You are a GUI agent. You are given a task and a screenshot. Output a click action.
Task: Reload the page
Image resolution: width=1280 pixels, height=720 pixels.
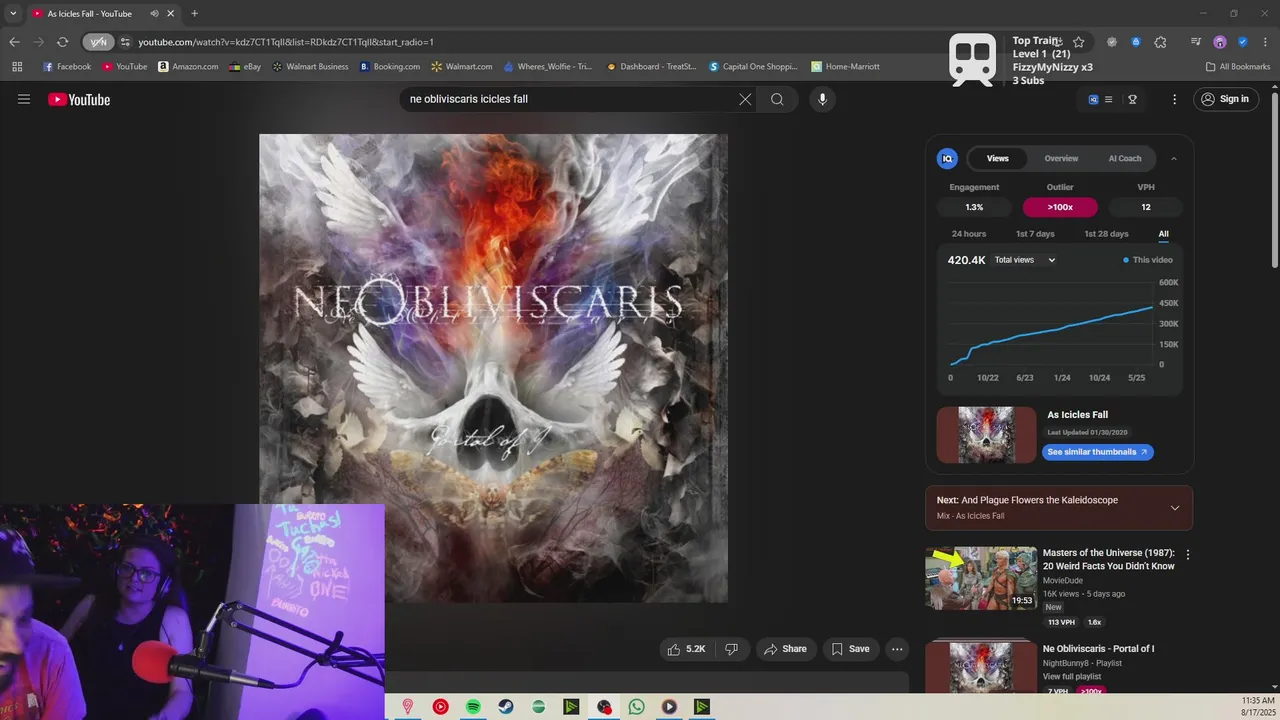(62, 42)
